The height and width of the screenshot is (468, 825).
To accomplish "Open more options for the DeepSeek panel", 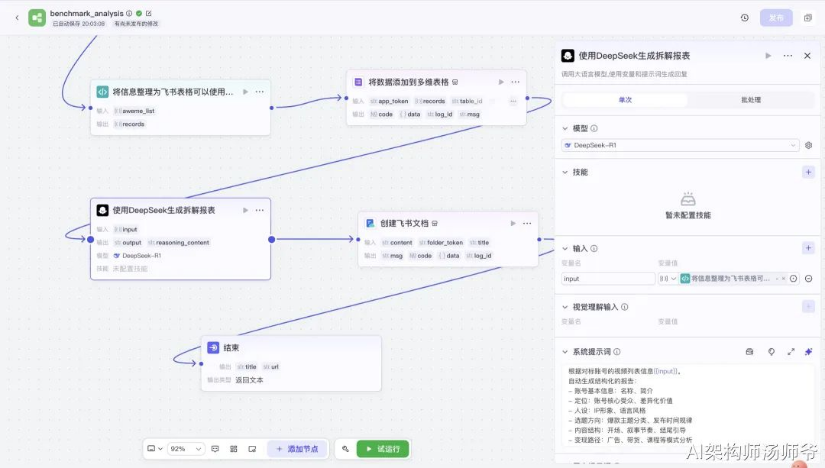I will (788, 56).
